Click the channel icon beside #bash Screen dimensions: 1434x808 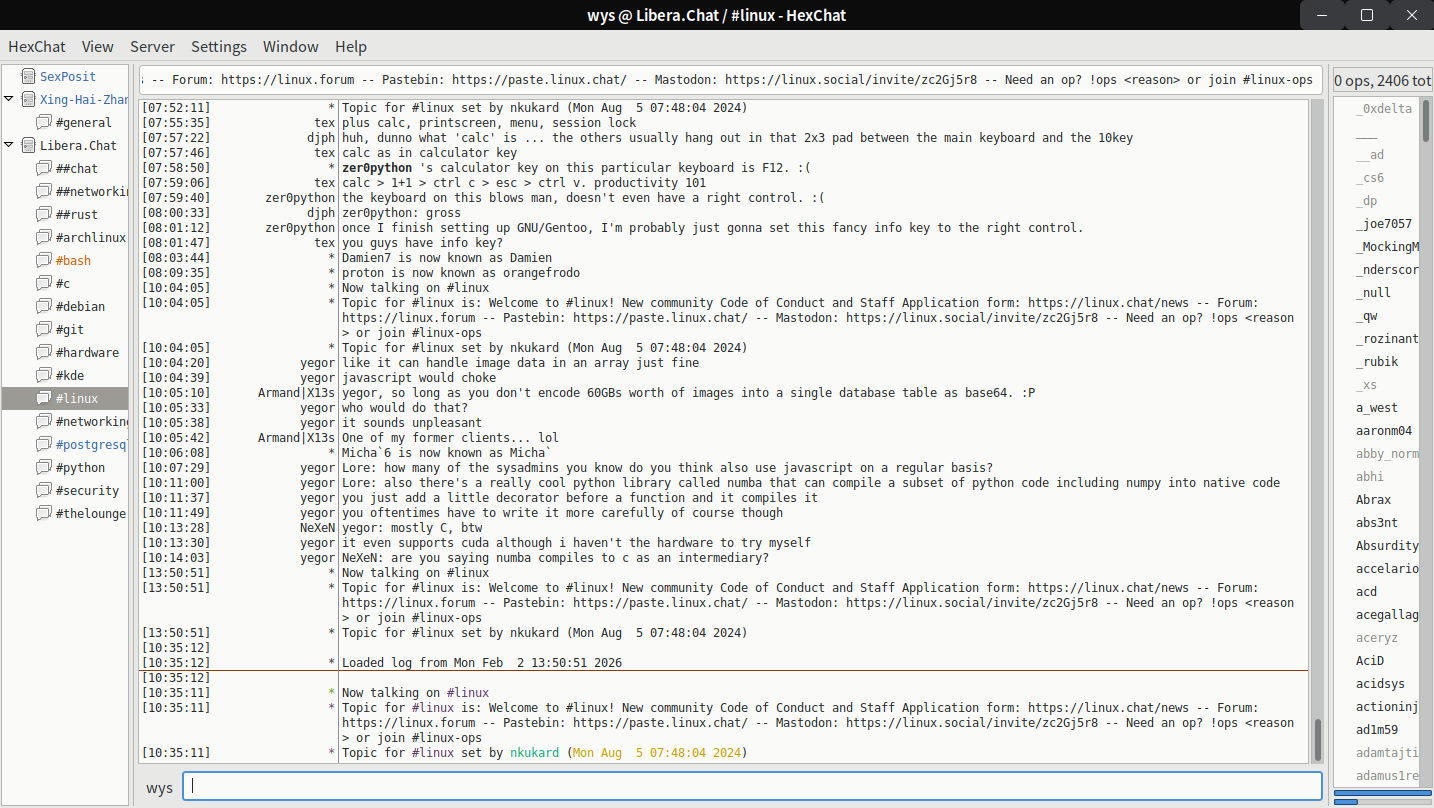pyautogui.click(x=44, y=261)
